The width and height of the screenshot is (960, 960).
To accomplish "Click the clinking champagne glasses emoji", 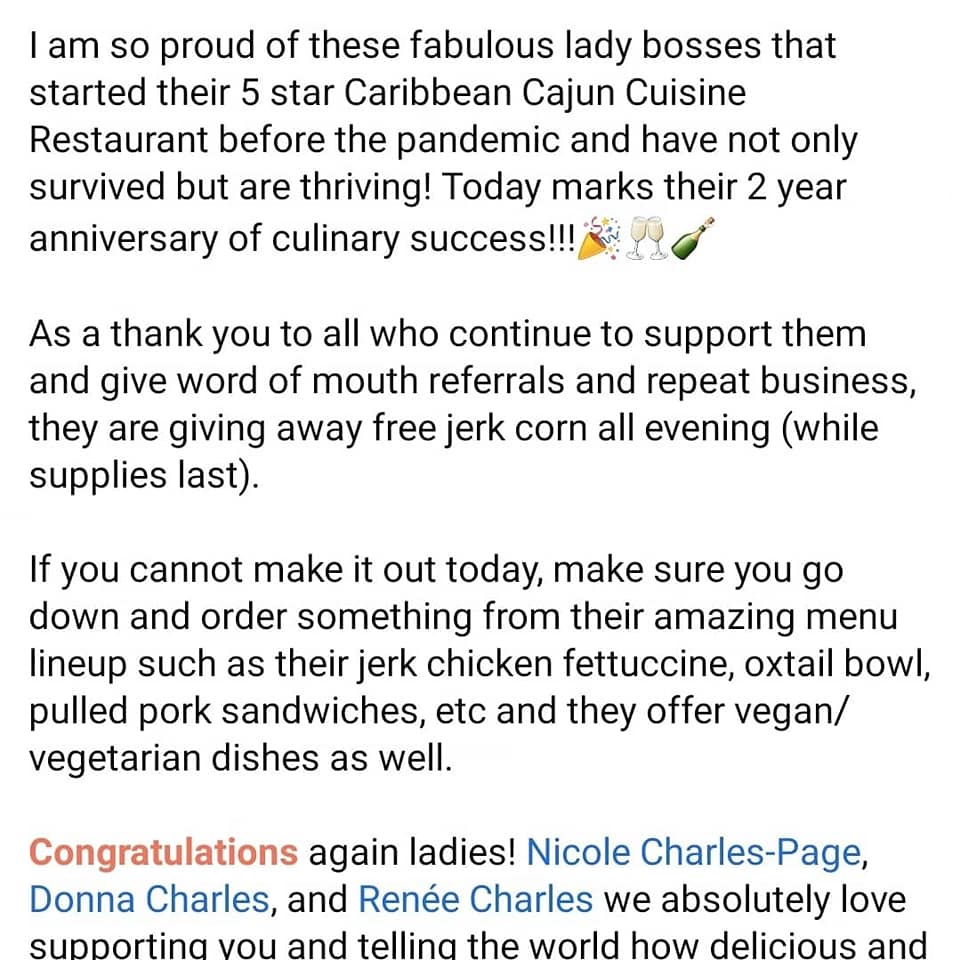I will 646,238.
